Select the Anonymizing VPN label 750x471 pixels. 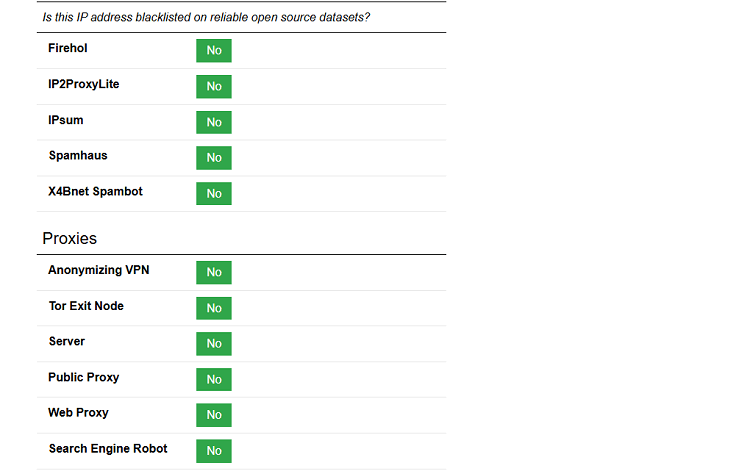click(99, 270)
